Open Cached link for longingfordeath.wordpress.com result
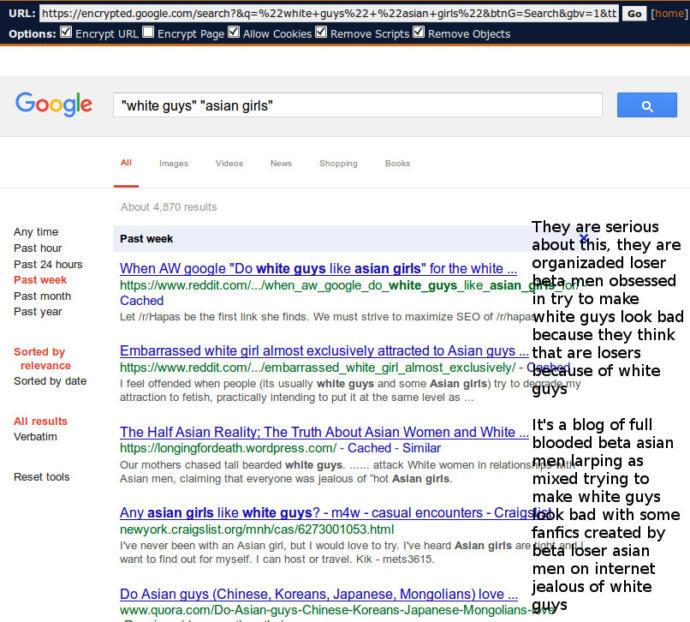The image size is (690, 622). tap(369, 448)
